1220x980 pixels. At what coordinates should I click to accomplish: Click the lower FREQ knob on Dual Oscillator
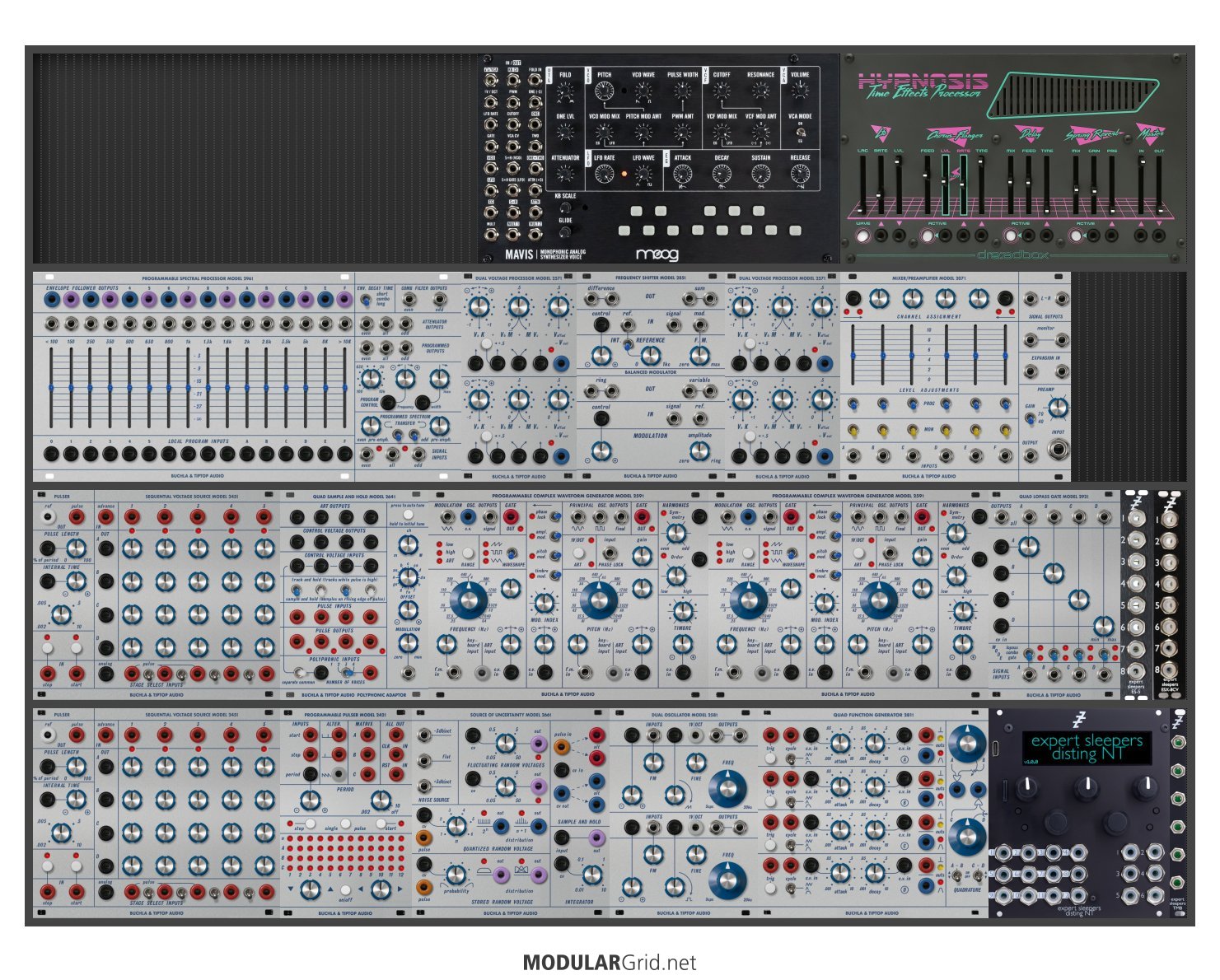coord(727,880)
